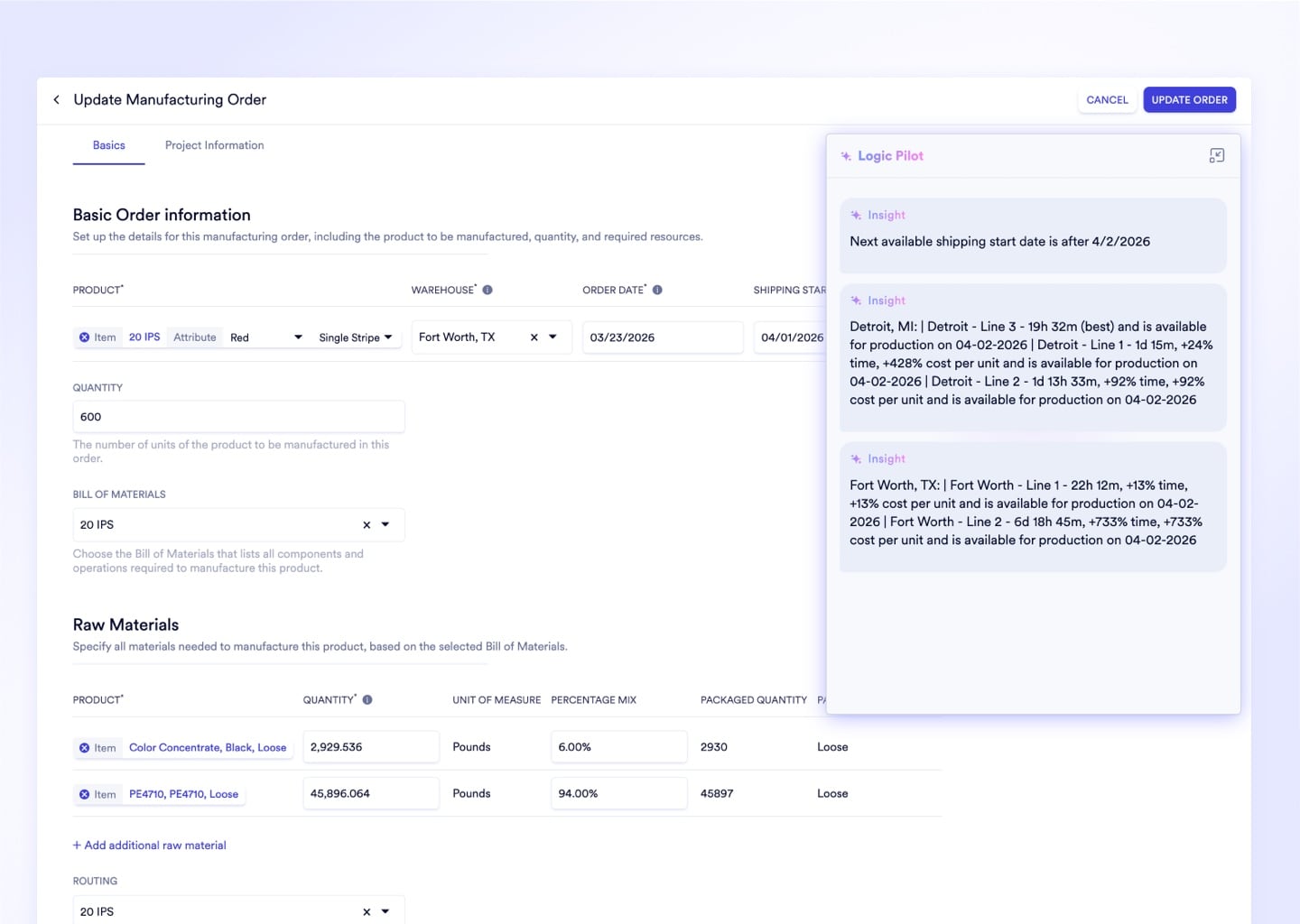Click the Update Order button
Viewport: 1300px width, 924px height.
[1189, 99]
